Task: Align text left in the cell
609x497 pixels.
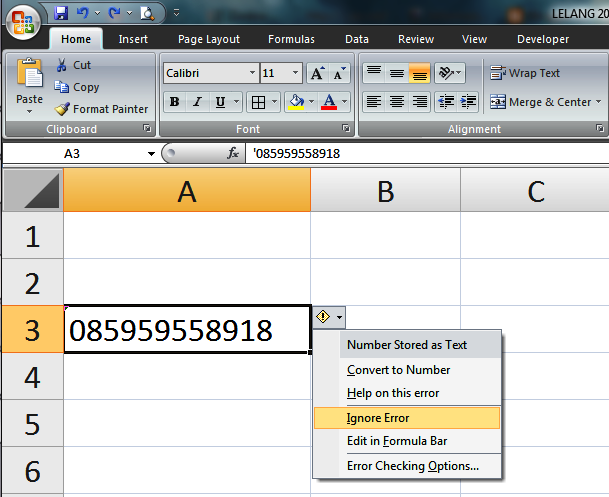Action: [374, 102]
